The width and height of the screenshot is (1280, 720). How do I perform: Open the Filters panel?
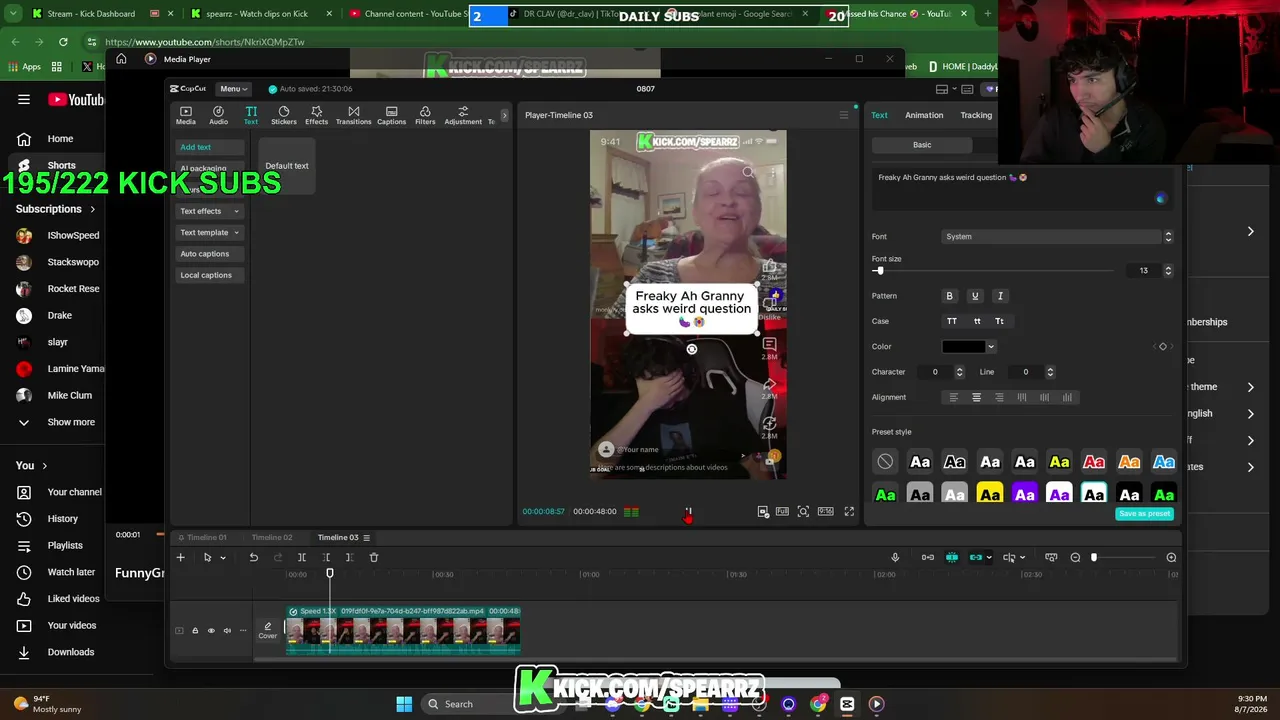pyautogui.click(x=425, y=115)
